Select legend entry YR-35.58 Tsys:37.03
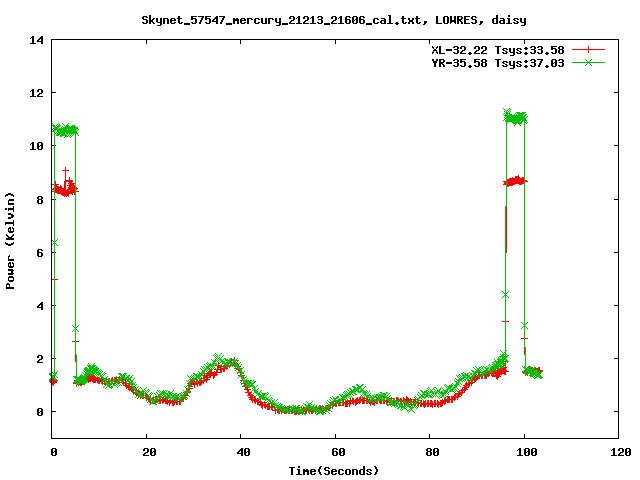The width and height of the screenshot is (640, 480). (x=498, y=63)
